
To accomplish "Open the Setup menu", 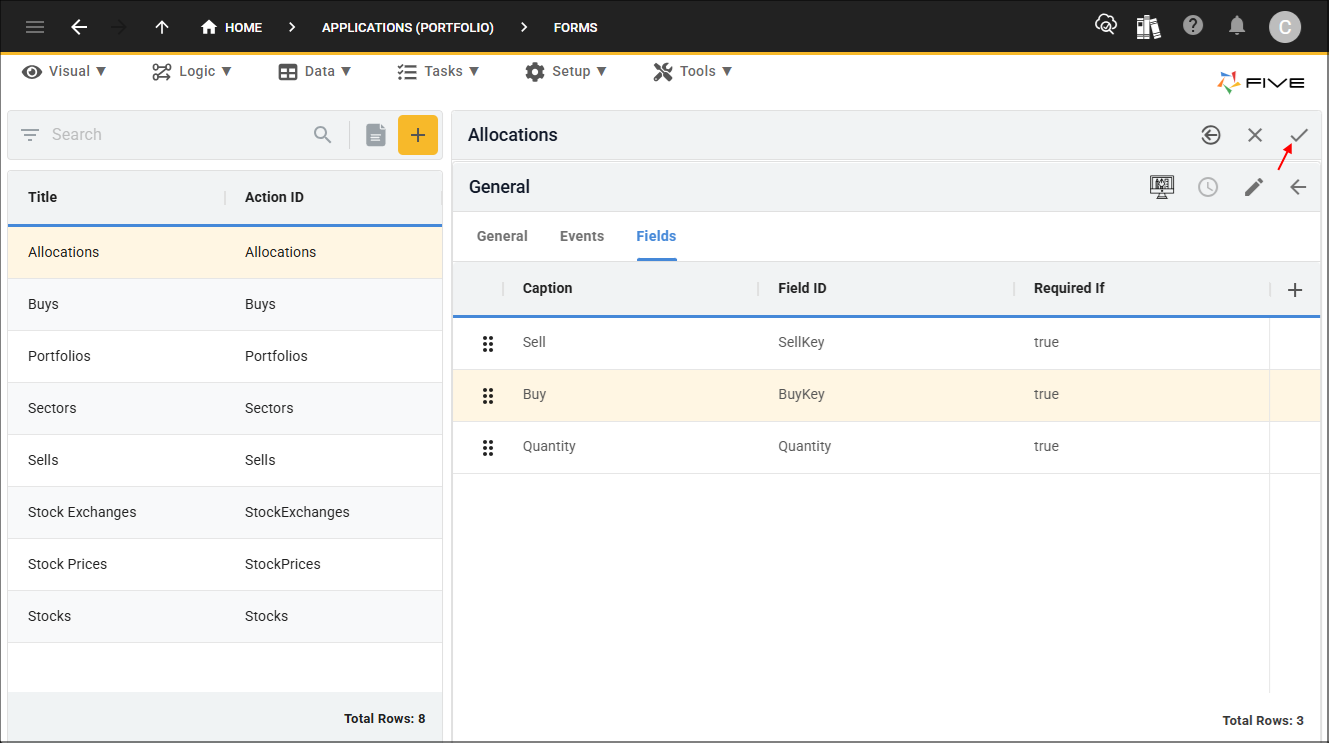I will [x=566, y=71].
